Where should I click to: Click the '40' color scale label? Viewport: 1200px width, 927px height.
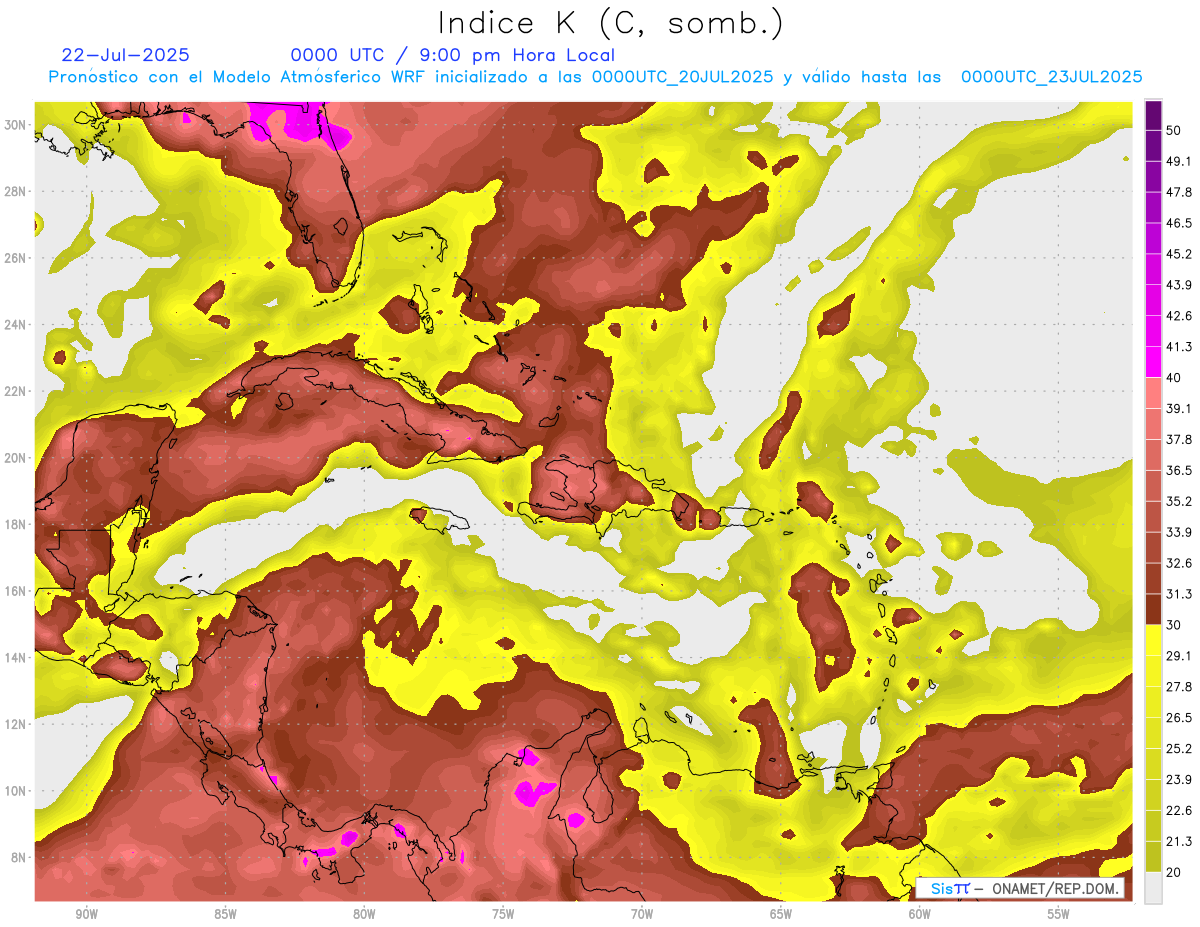(x=1174, y=377)
